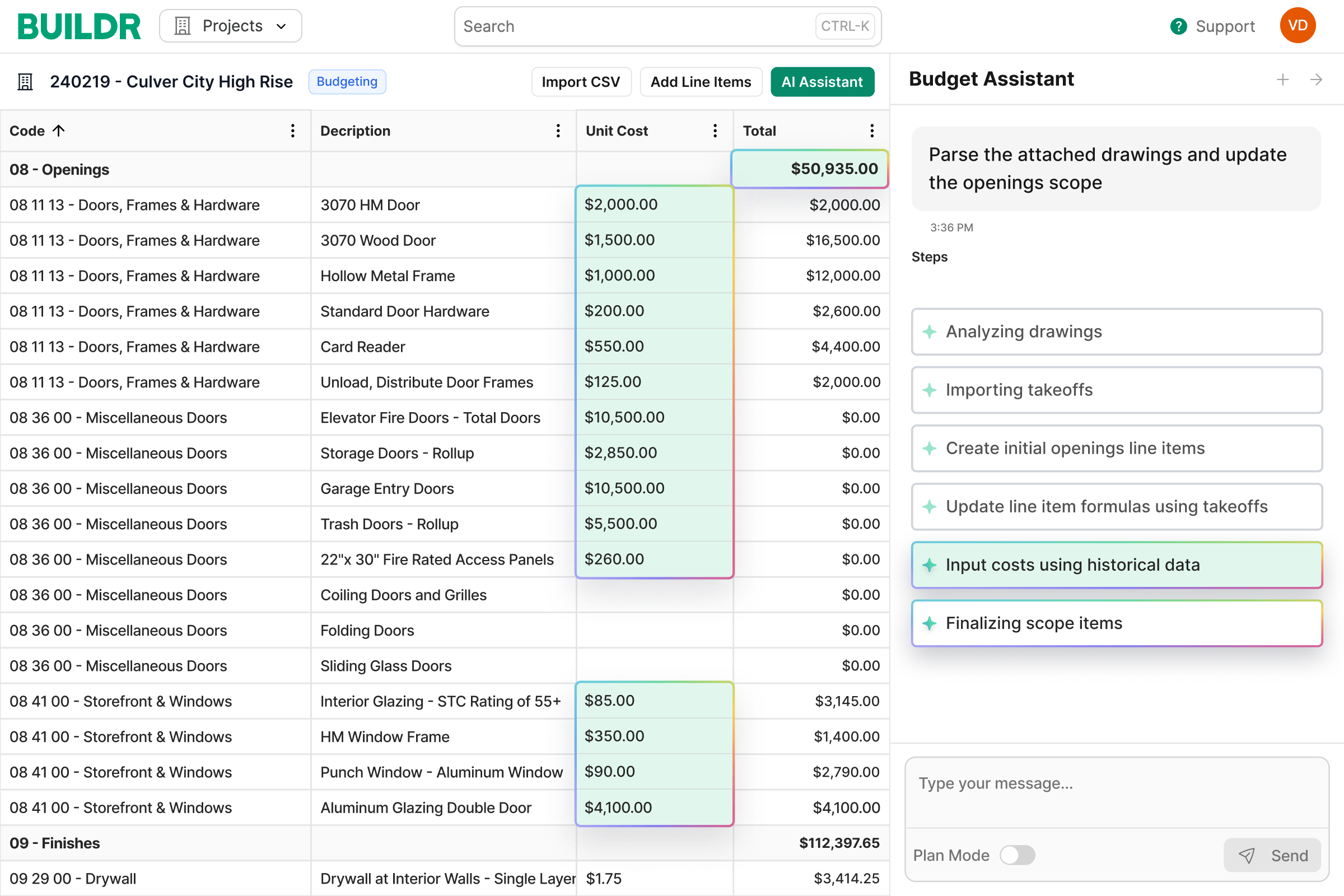Expand the Analyzing drawings step
1344x896 pixels.
click(1116, 332)
